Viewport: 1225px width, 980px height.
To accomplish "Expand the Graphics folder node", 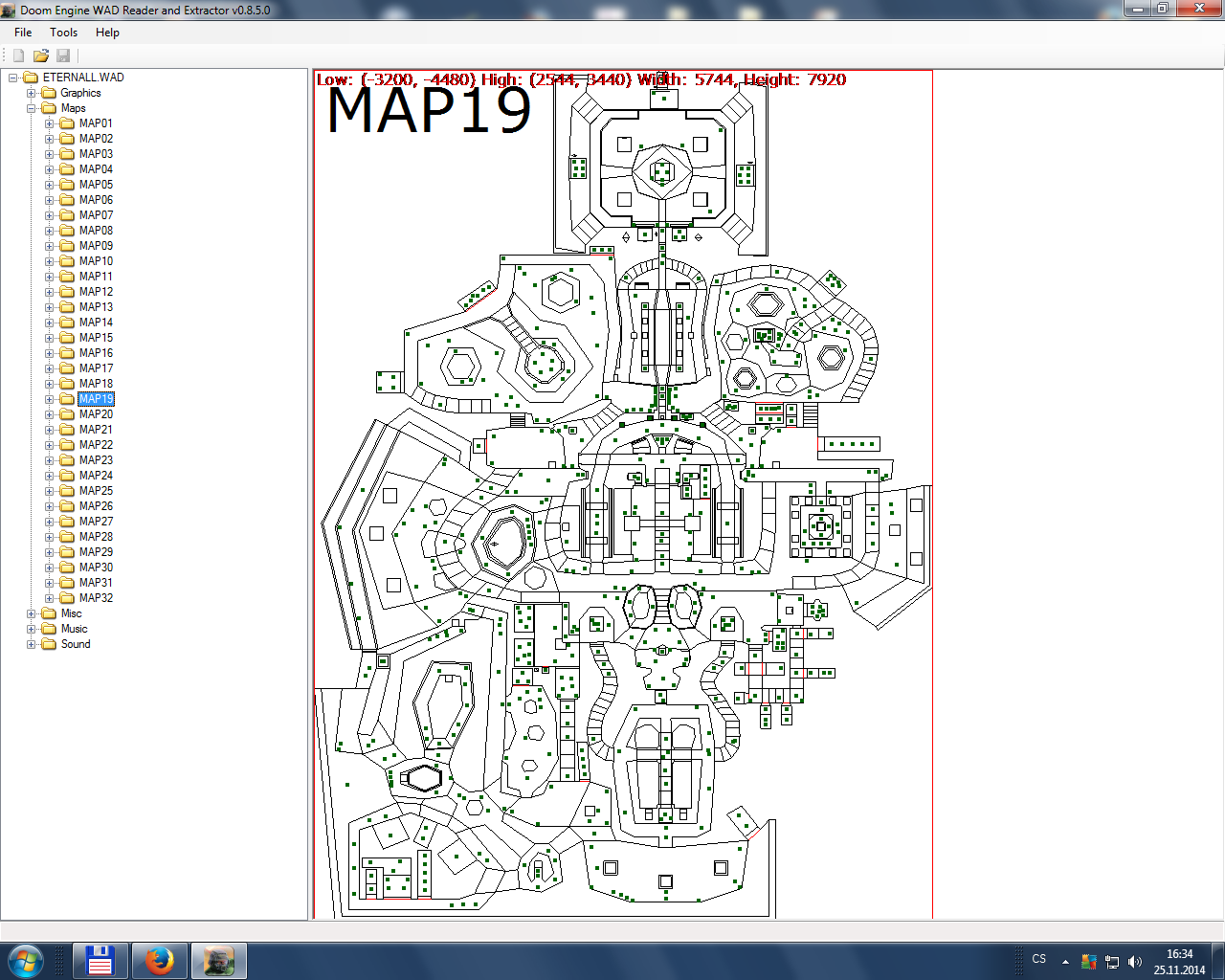I will click(x=32, y=93).
